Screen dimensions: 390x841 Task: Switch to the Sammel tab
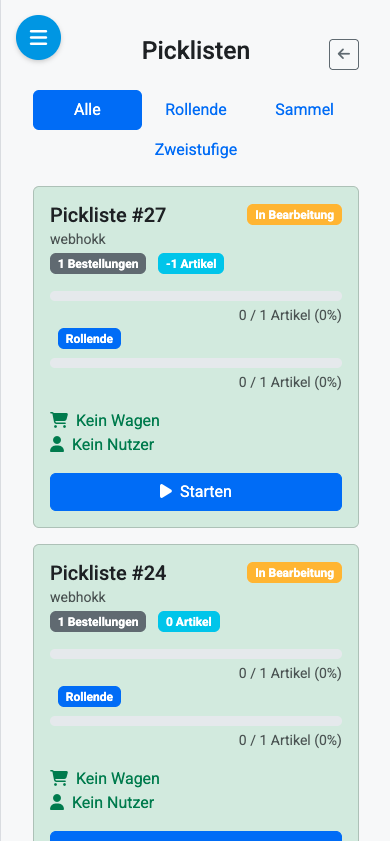click(304, 110)
